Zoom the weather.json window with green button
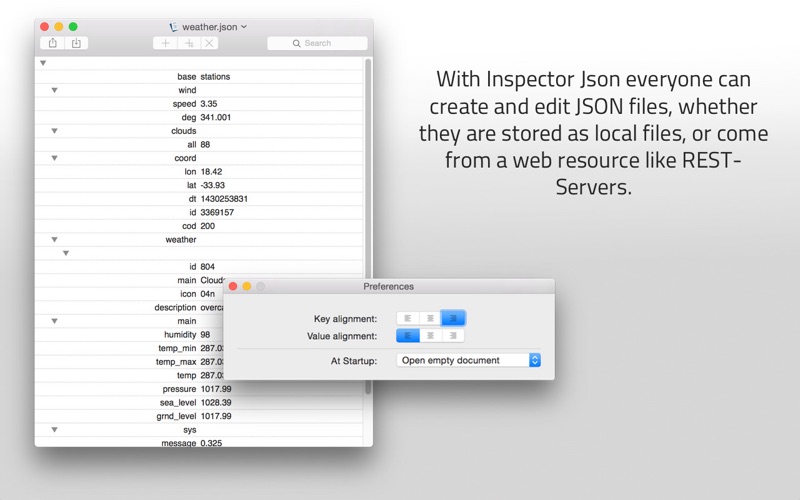 (x=73, y=27)
